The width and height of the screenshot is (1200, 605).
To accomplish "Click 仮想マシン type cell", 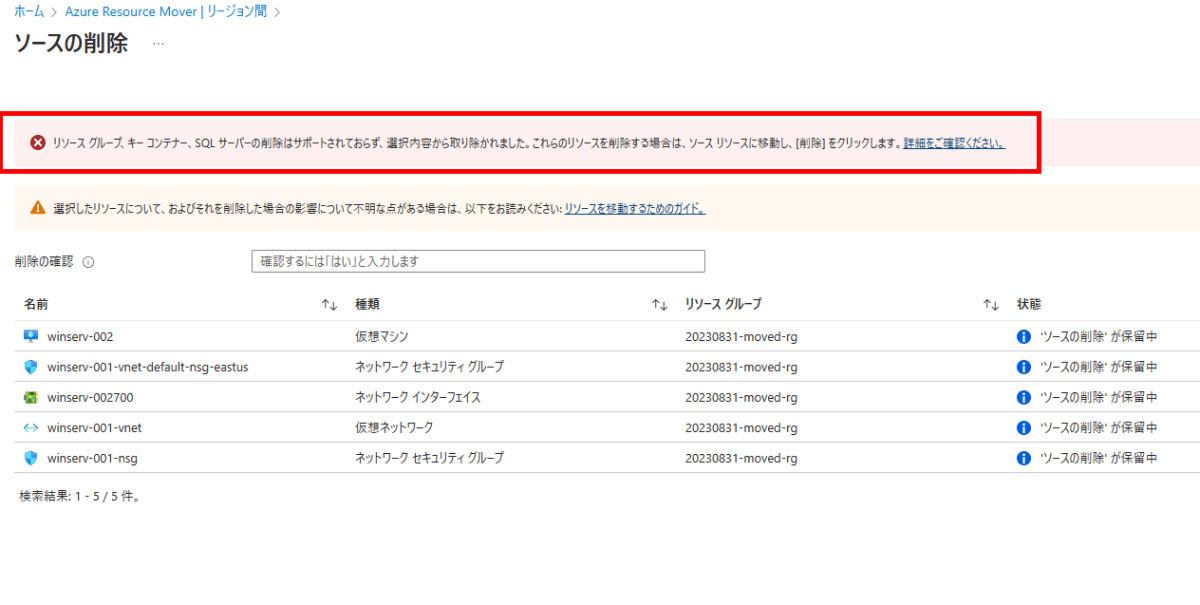I will (382, 337).
